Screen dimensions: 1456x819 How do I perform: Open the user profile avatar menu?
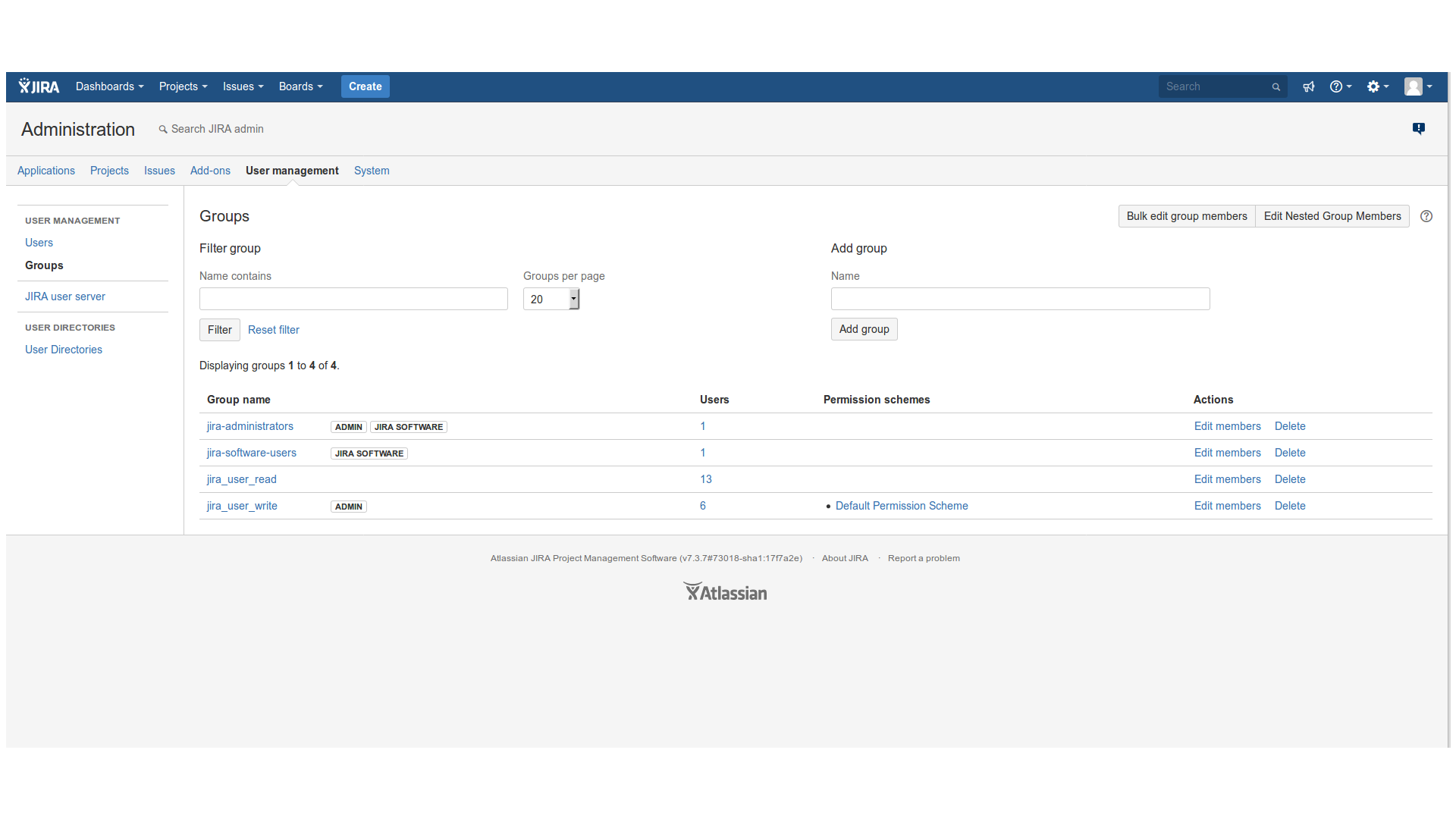pos(1418,86)
